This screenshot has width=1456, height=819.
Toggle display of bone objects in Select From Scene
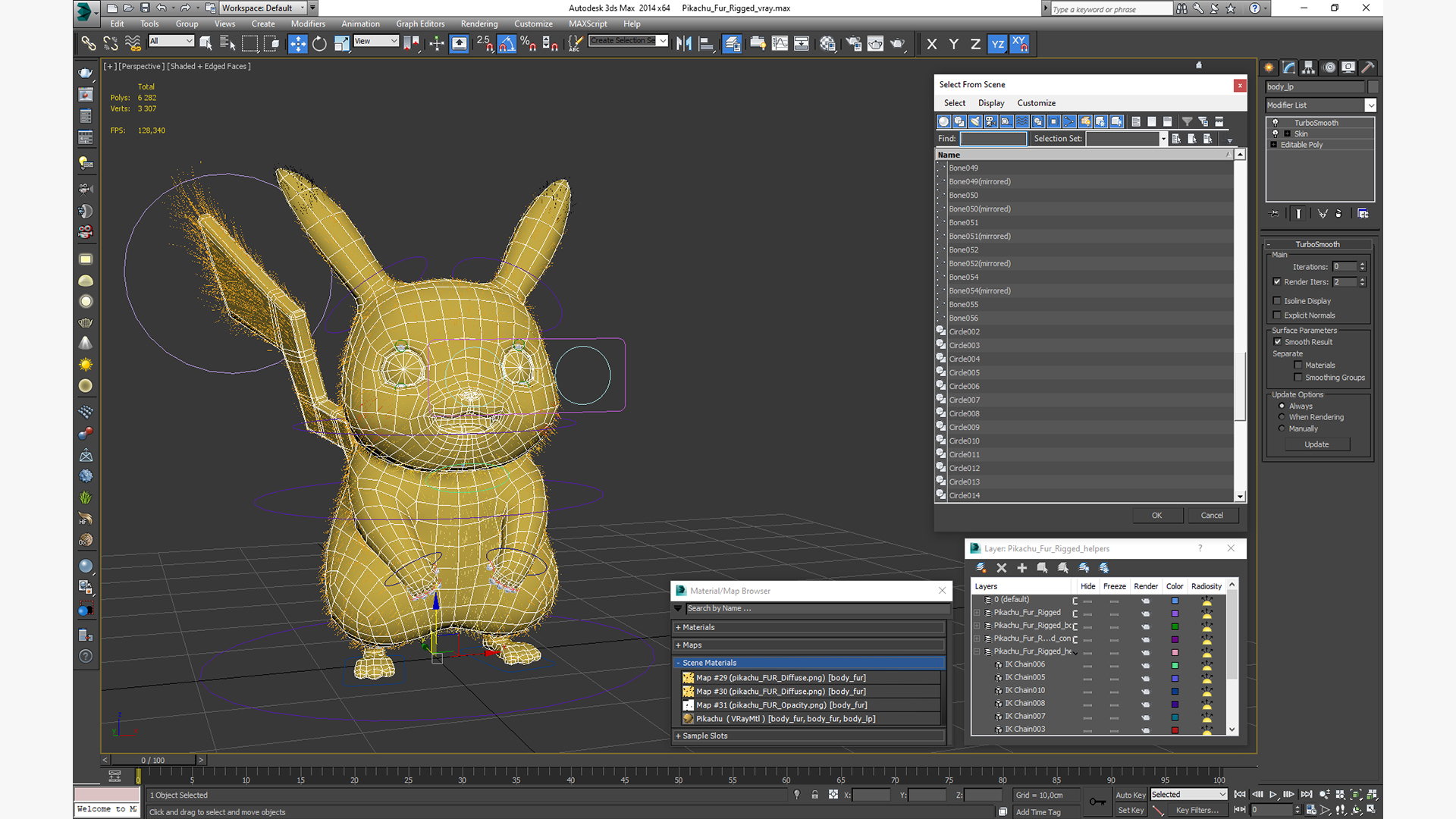pyautogui.click(x=1069, y=121)
